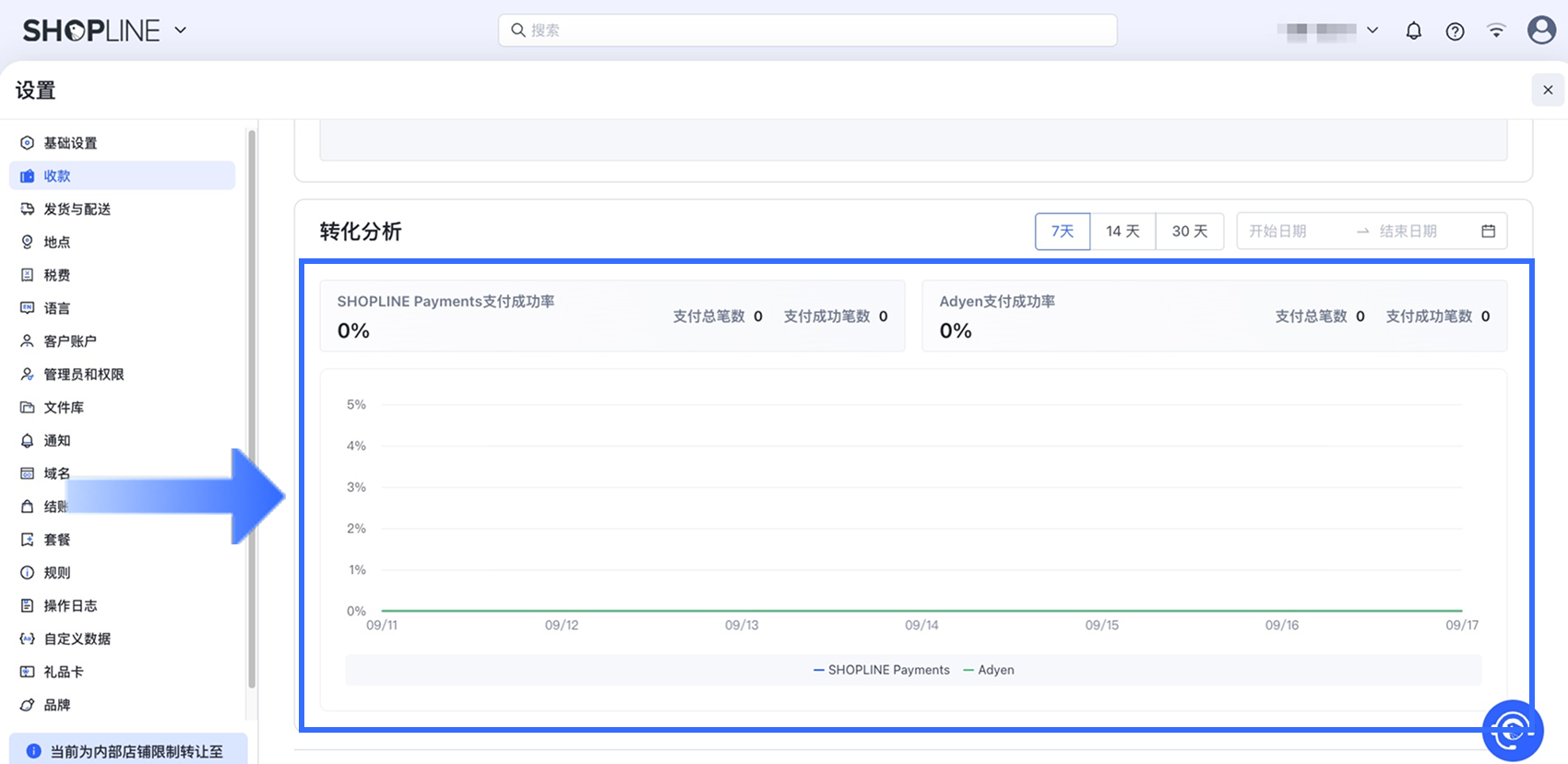Switch to 14 天 time range
Screen dimensions: 1568x764
tap(1123, 232)
